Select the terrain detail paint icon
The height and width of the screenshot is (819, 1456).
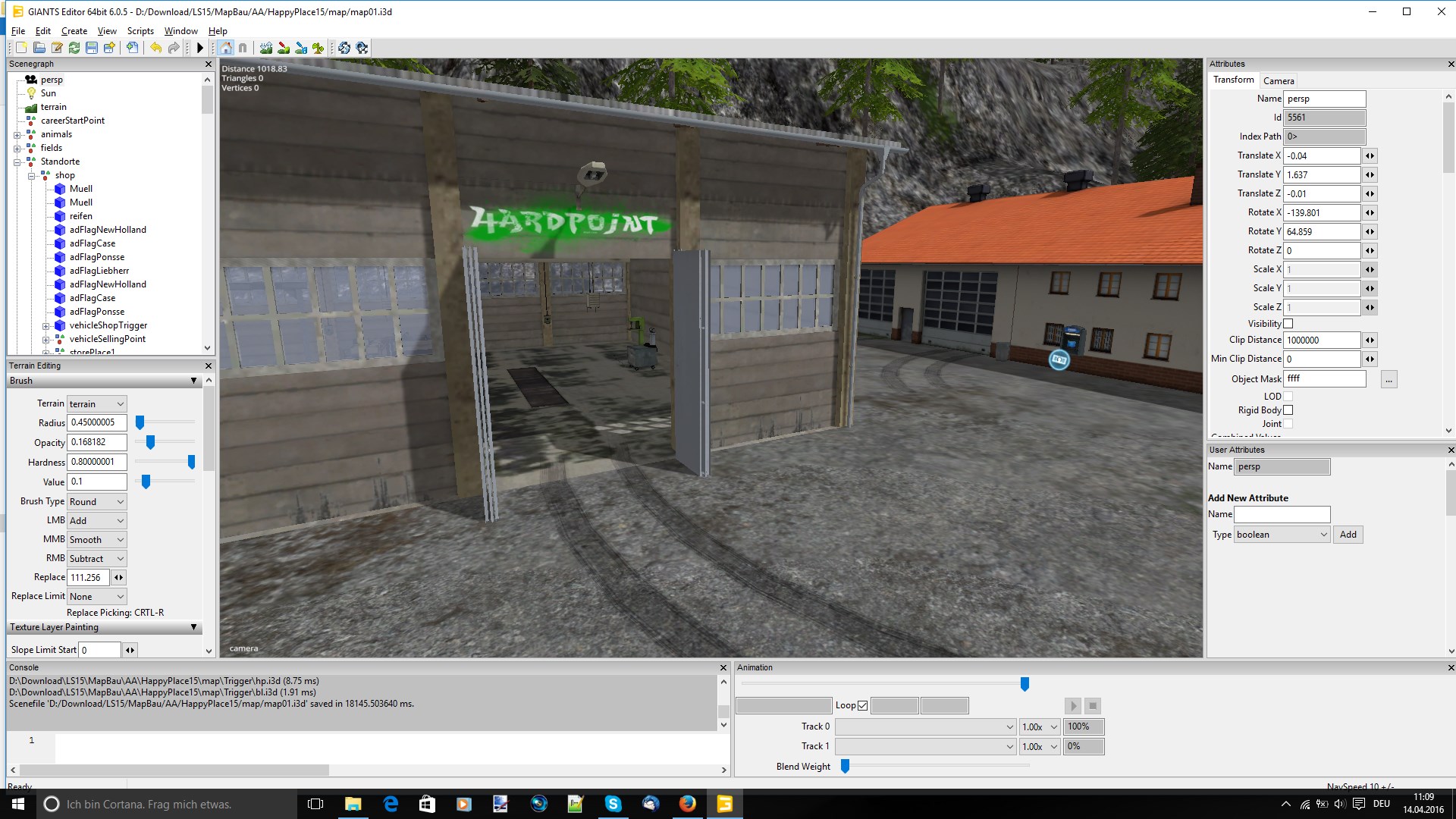[x=284, y=48]
